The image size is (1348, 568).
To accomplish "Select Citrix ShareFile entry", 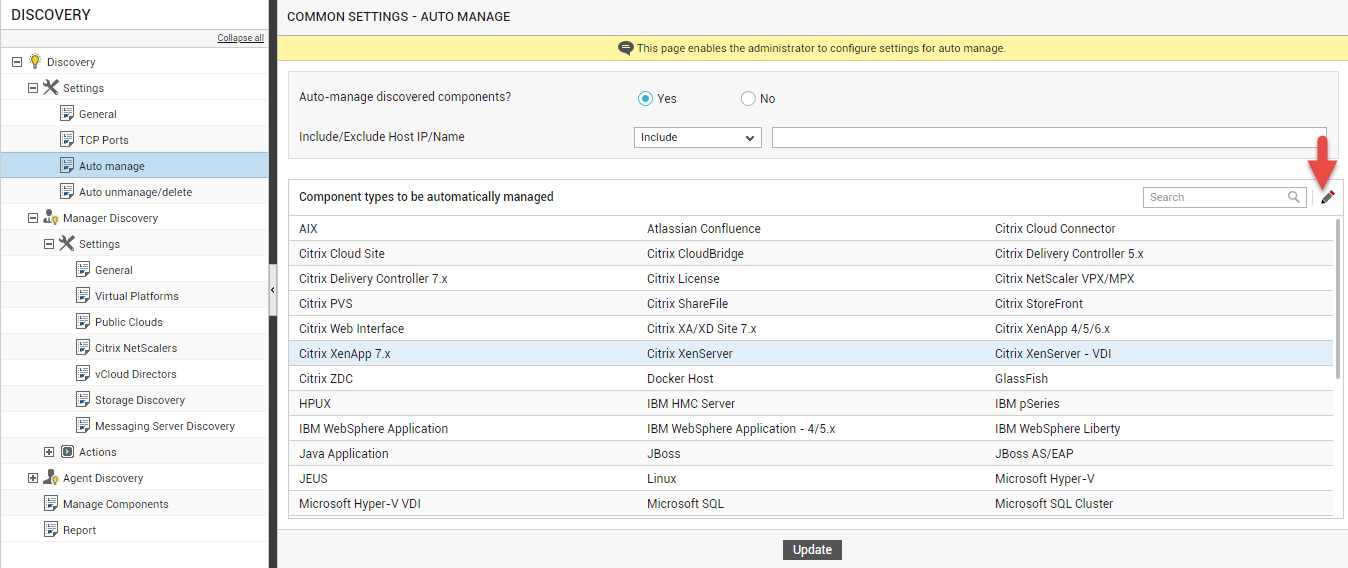I will [687, 304].
